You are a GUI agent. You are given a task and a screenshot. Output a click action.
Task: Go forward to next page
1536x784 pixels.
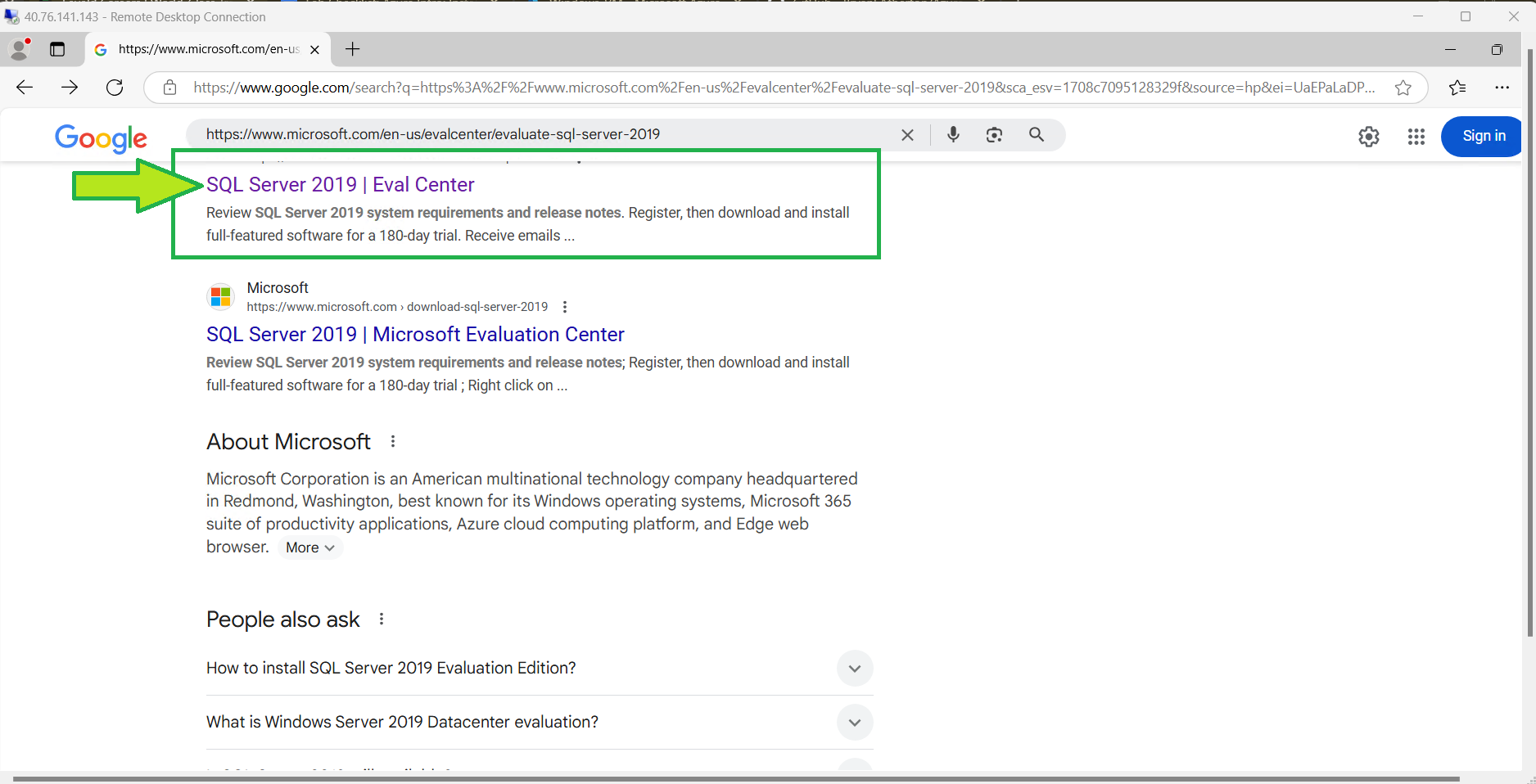click(x=70, y=88)
